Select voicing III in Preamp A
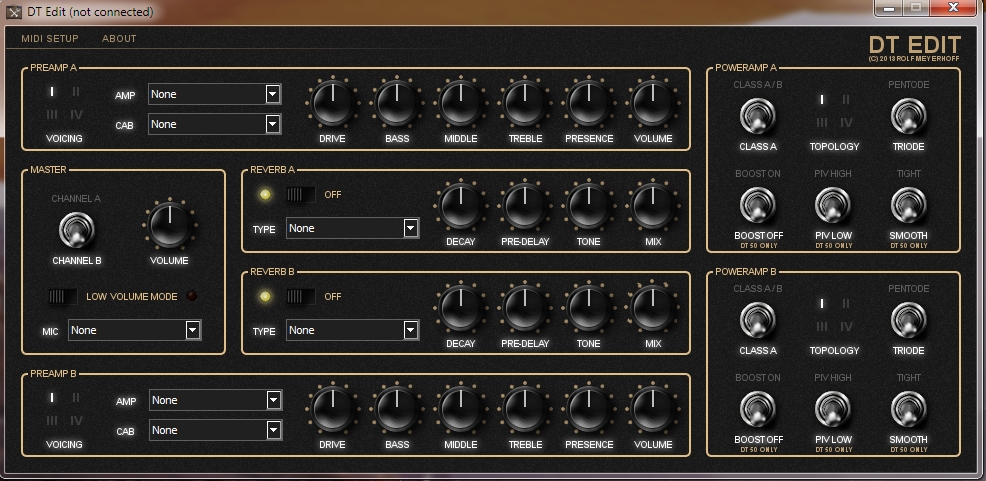 coord(52,114)
